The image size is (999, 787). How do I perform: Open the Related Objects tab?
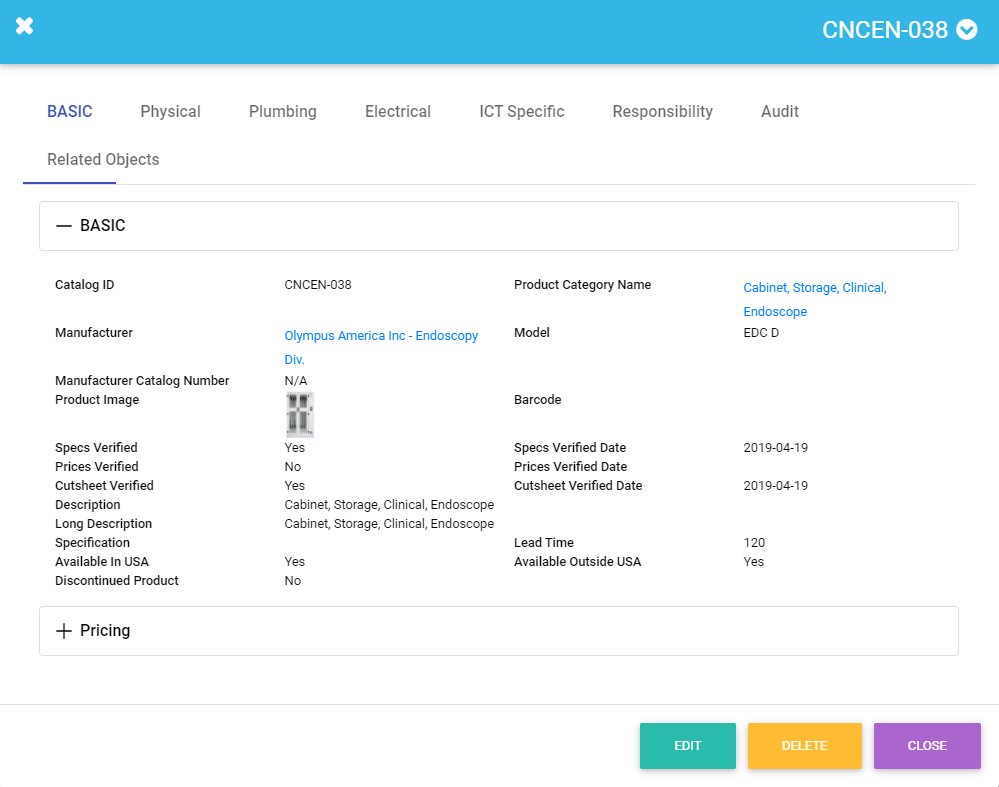point(103,159)
